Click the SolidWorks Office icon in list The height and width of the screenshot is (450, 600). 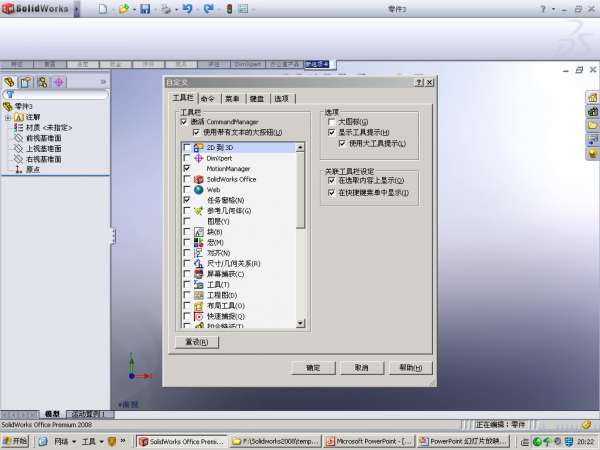coord(199,179)
